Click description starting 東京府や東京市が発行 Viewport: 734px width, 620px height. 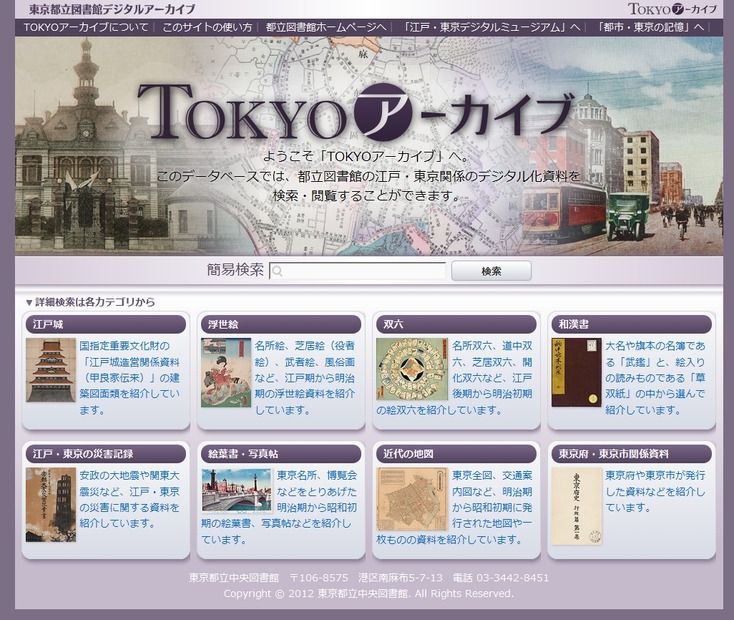(x=655, y=491)
